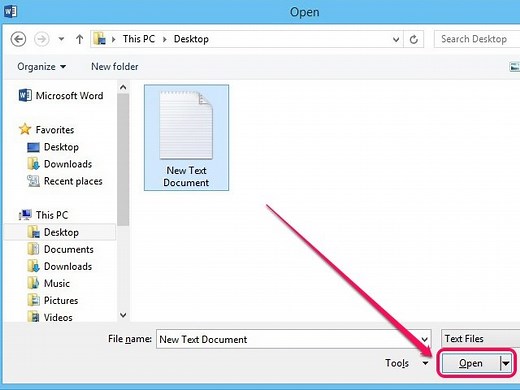Create a New folder
Image resolution: width=520 pixels, height=390 pixels.
coord(115,67)
